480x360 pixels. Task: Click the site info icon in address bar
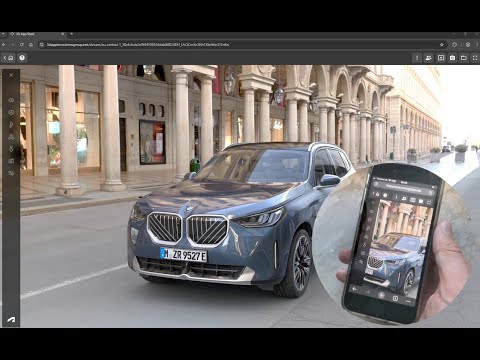pyautogui.click(x=42, y=44)
